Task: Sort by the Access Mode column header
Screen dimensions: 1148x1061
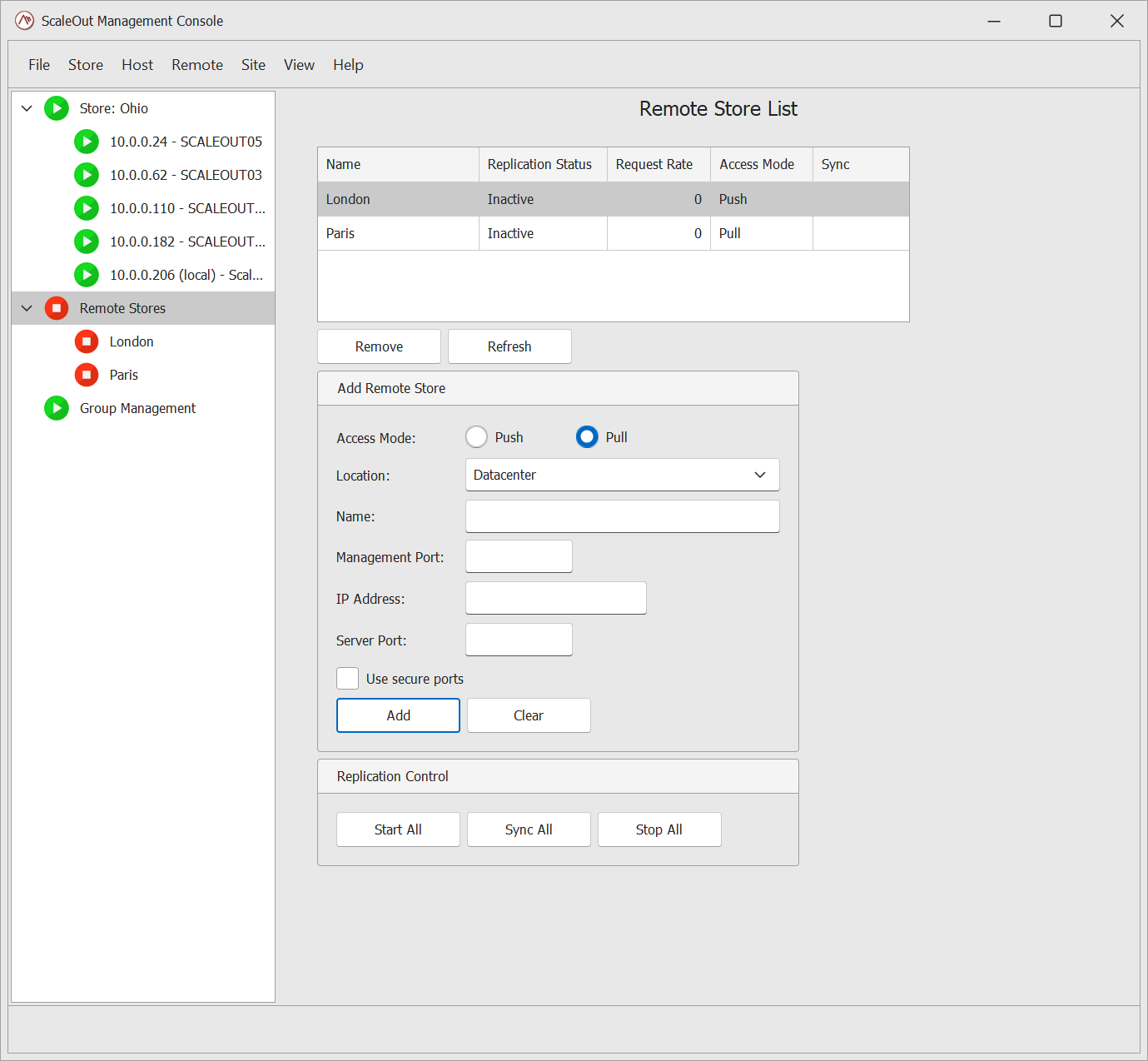Action: coord(762,165)
